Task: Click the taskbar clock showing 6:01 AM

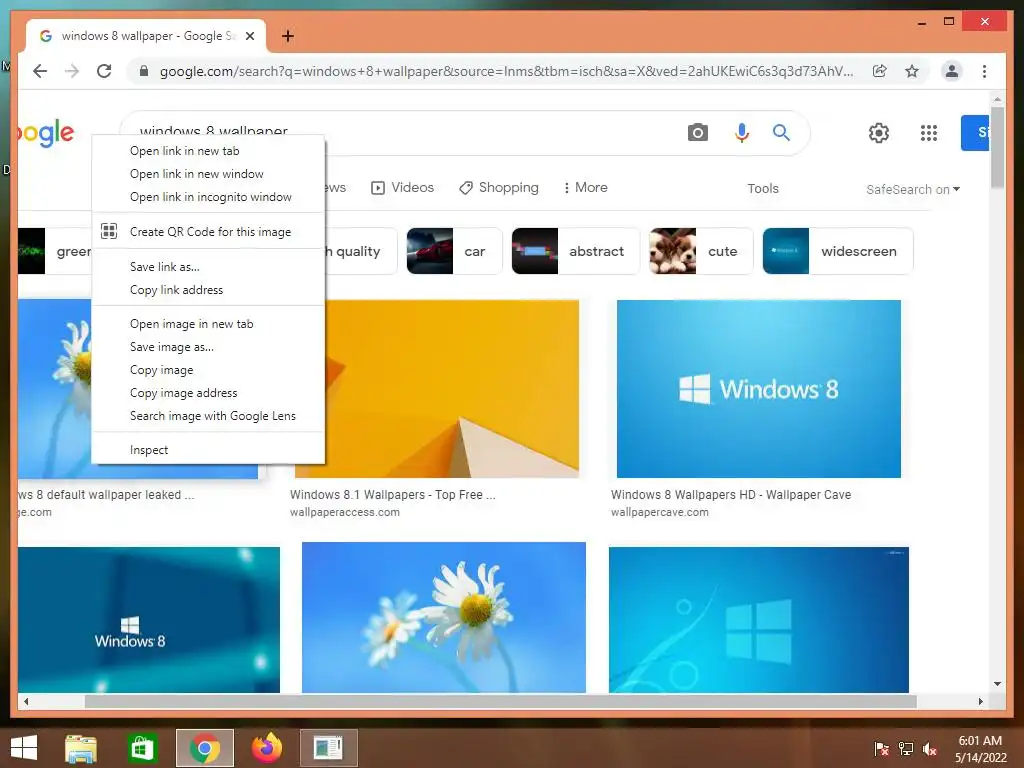Action: pyautogui.click(x=980, y=749)
